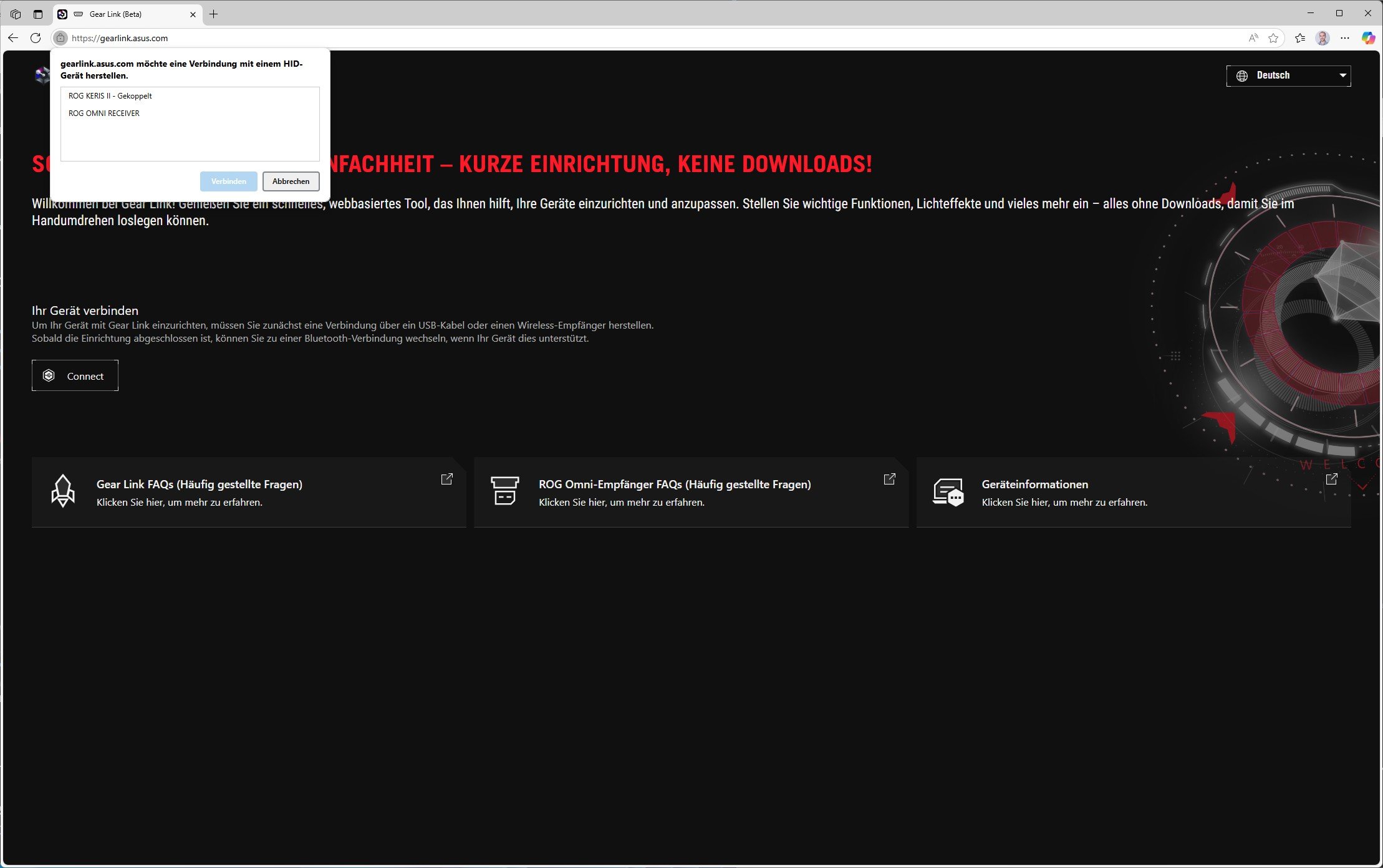Select ROG KERIS II device in list
1383x868 pixels.
pos(110,96)
